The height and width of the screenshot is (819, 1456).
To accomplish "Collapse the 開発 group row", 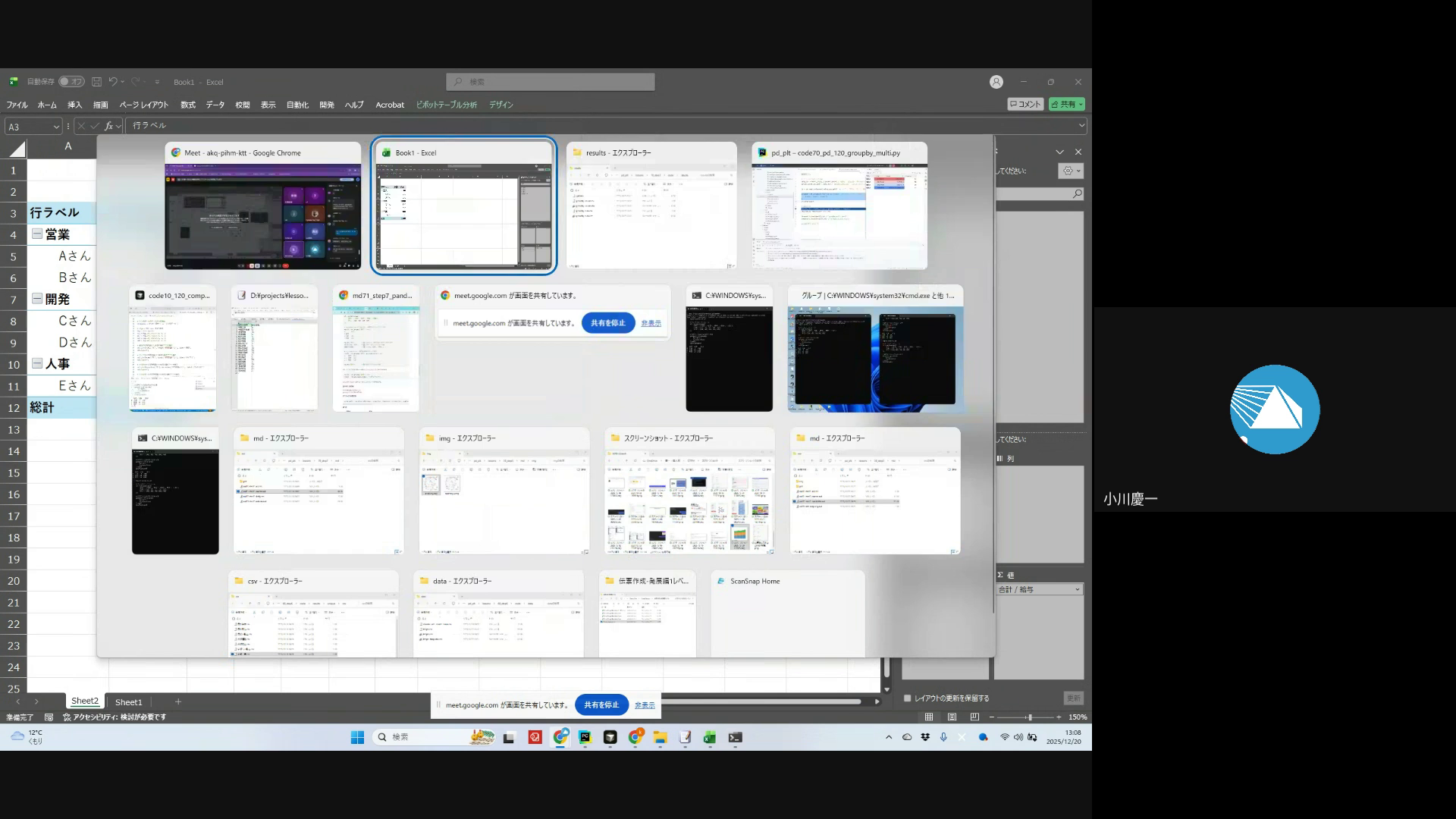I will click(x=36, y=299).
